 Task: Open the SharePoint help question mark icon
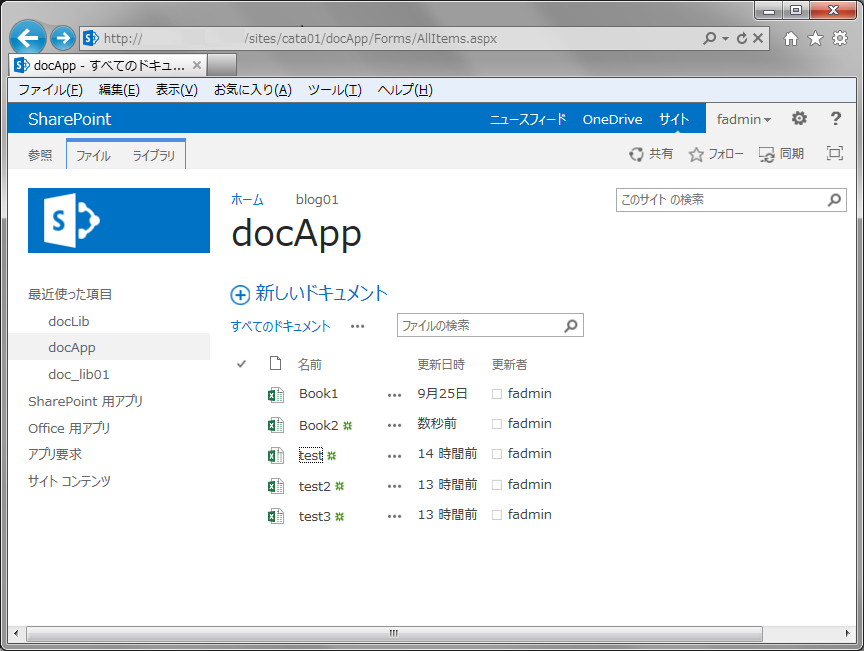836,119
